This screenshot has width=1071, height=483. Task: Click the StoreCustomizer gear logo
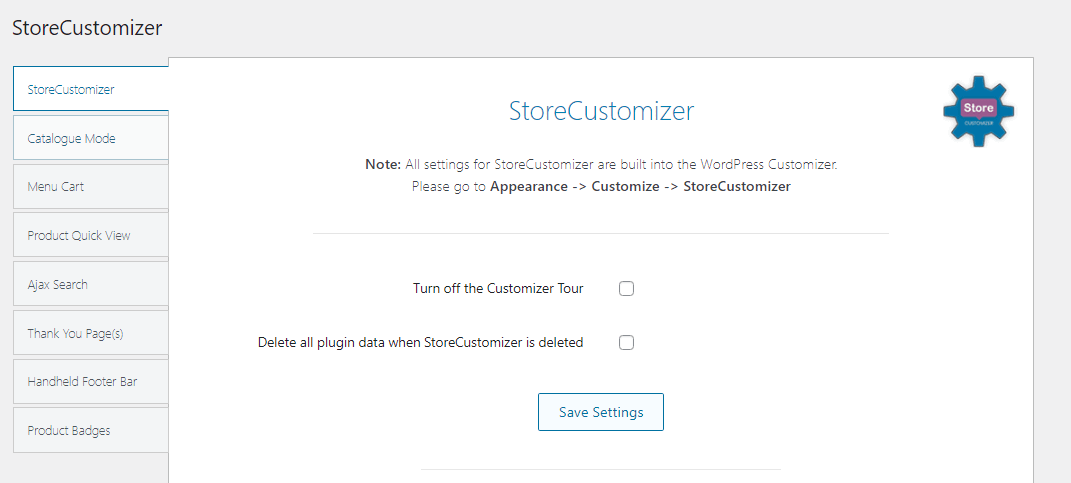click(978, 111)
